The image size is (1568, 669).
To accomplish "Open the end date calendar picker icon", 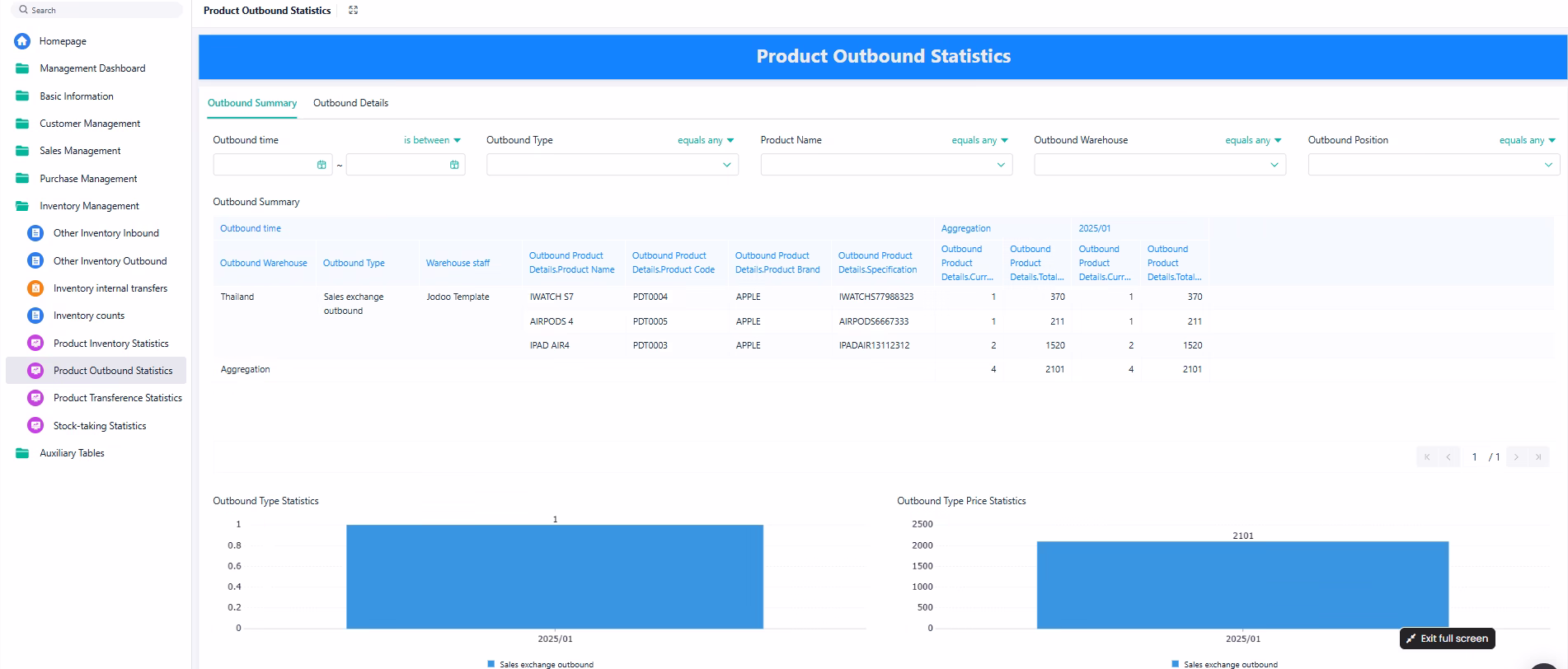I will (x=454, y=165).
